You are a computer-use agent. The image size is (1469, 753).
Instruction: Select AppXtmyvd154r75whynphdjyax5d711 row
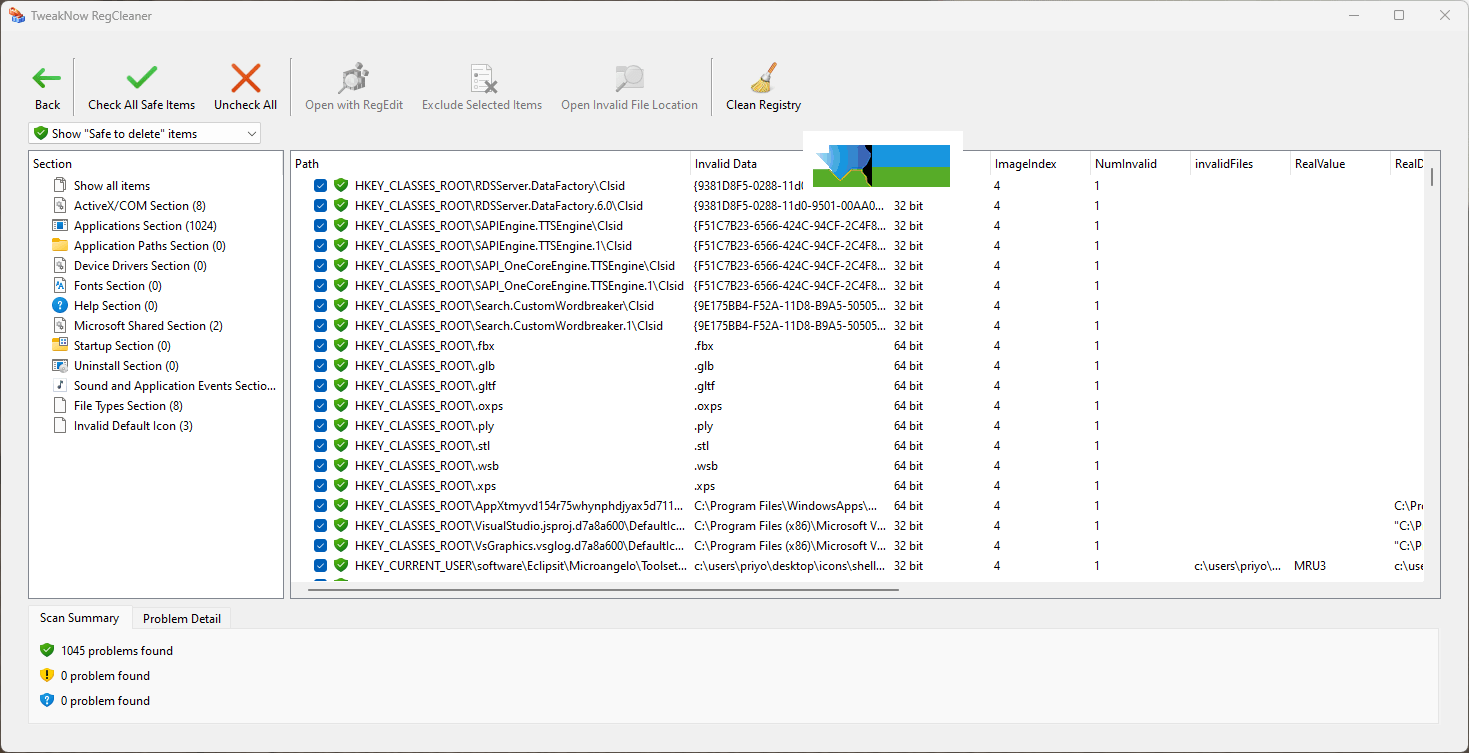tap(520, 505)
